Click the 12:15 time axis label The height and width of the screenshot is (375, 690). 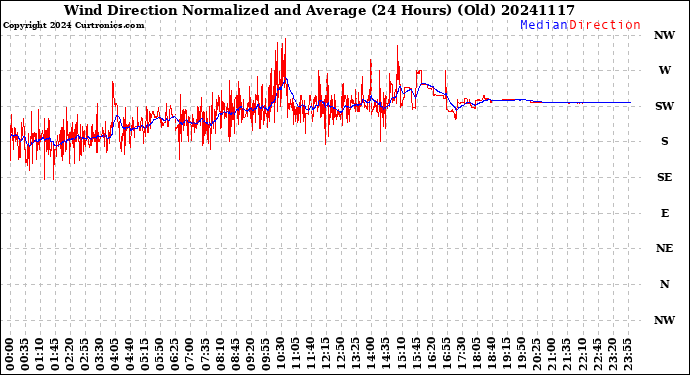coord(325,354)
